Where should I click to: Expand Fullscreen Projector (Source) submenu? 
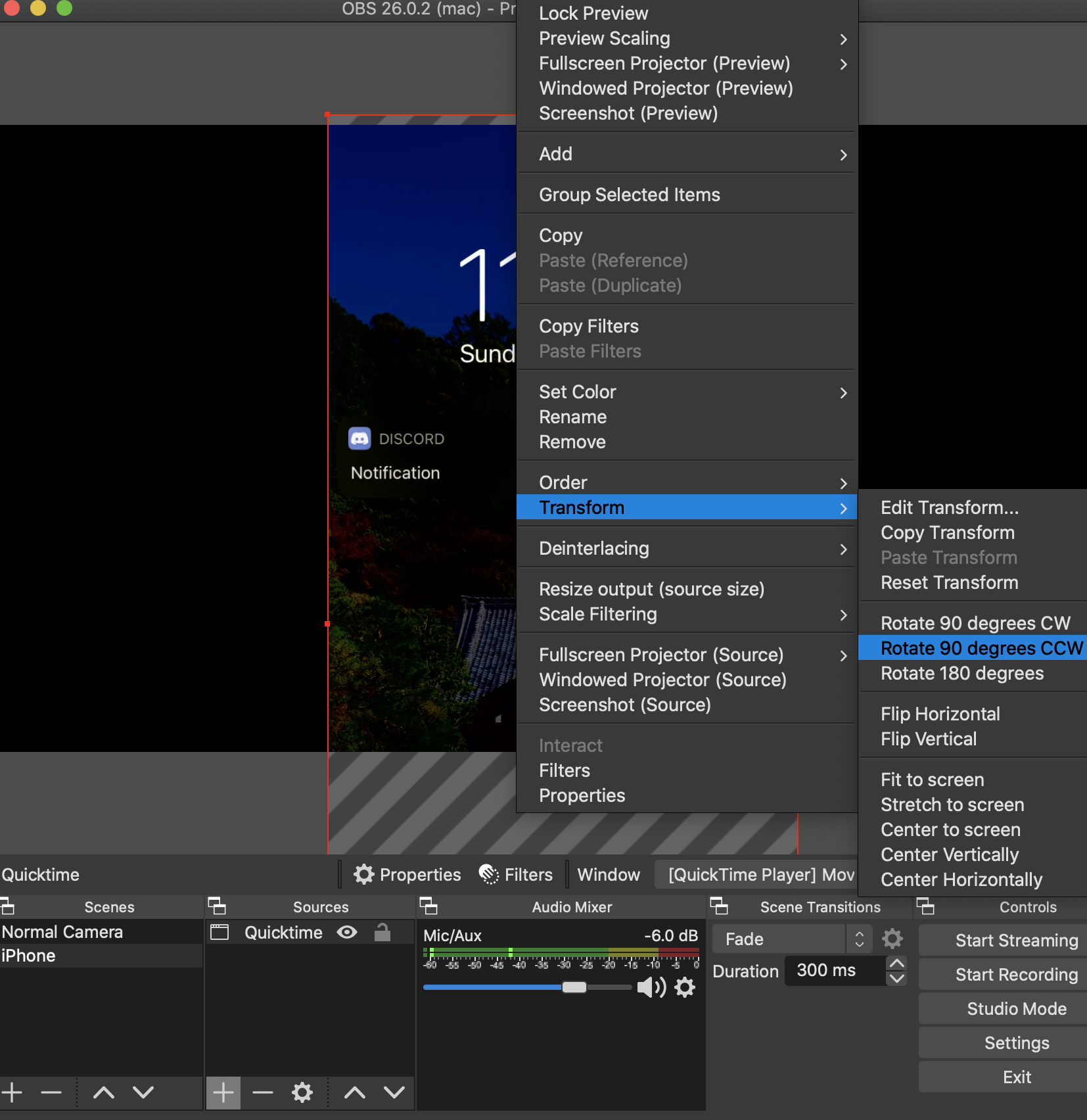point(687,655)
